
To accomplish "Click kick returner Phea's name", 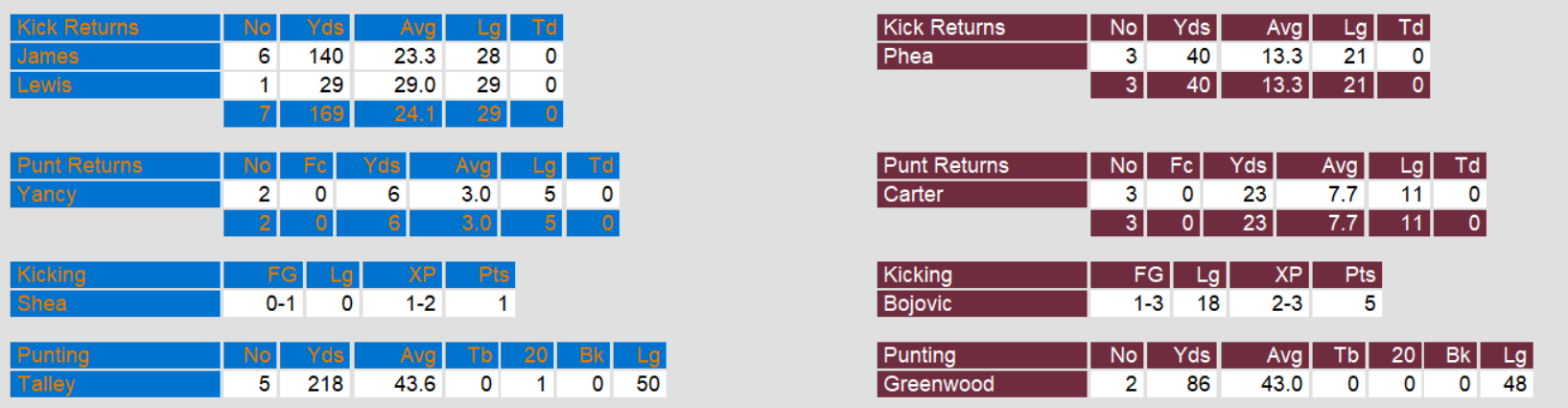I will [x=908, y=57].
